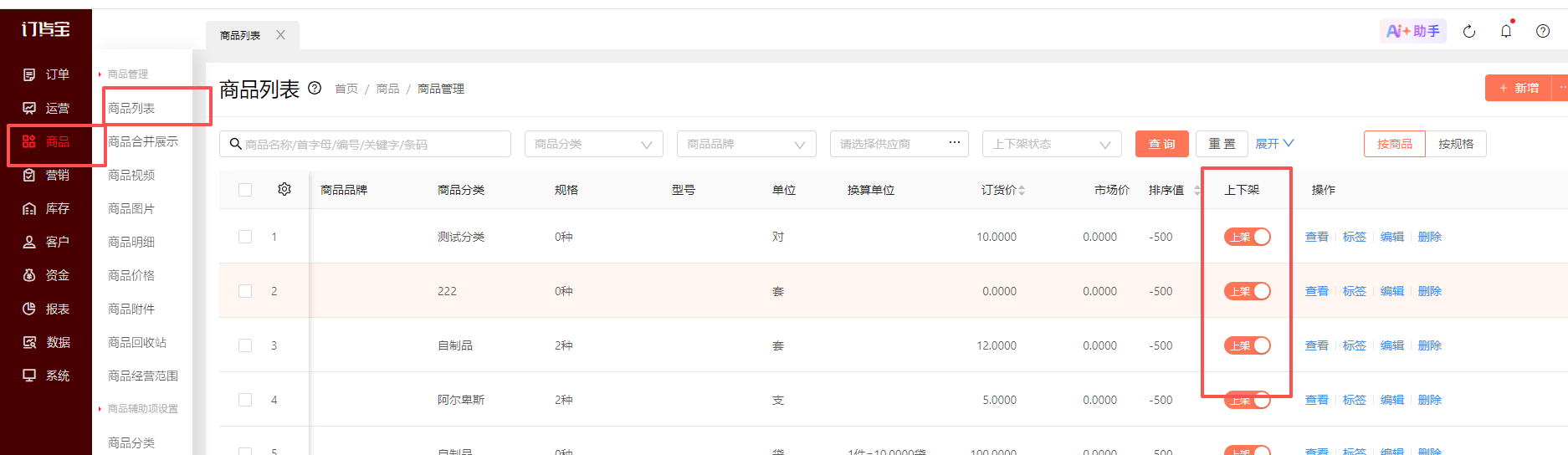Screen dimensions: 1568x455
Task: Check the row 3 checkbox
Action: [245, 345]
